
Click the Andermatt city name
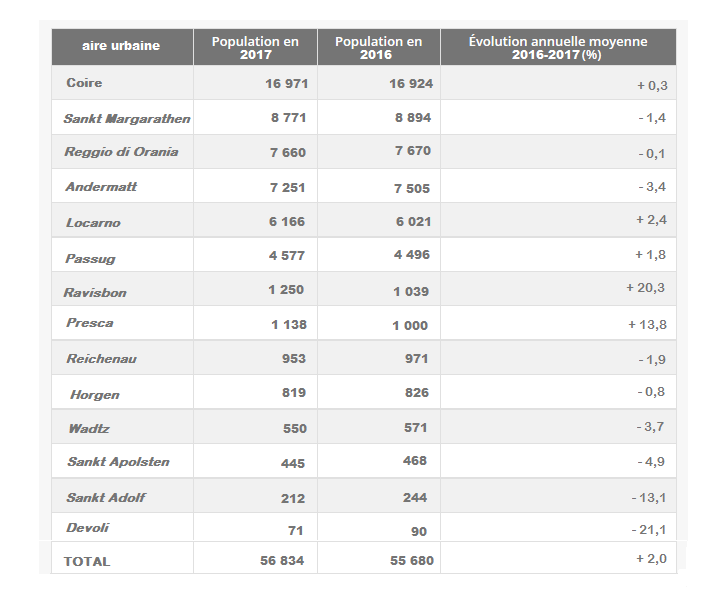101,187
